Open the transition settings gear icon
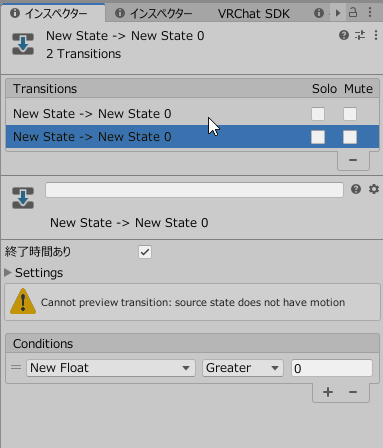The width and height of the screenshot is (383, 448). pyautogui.click(x=374, y=189)
